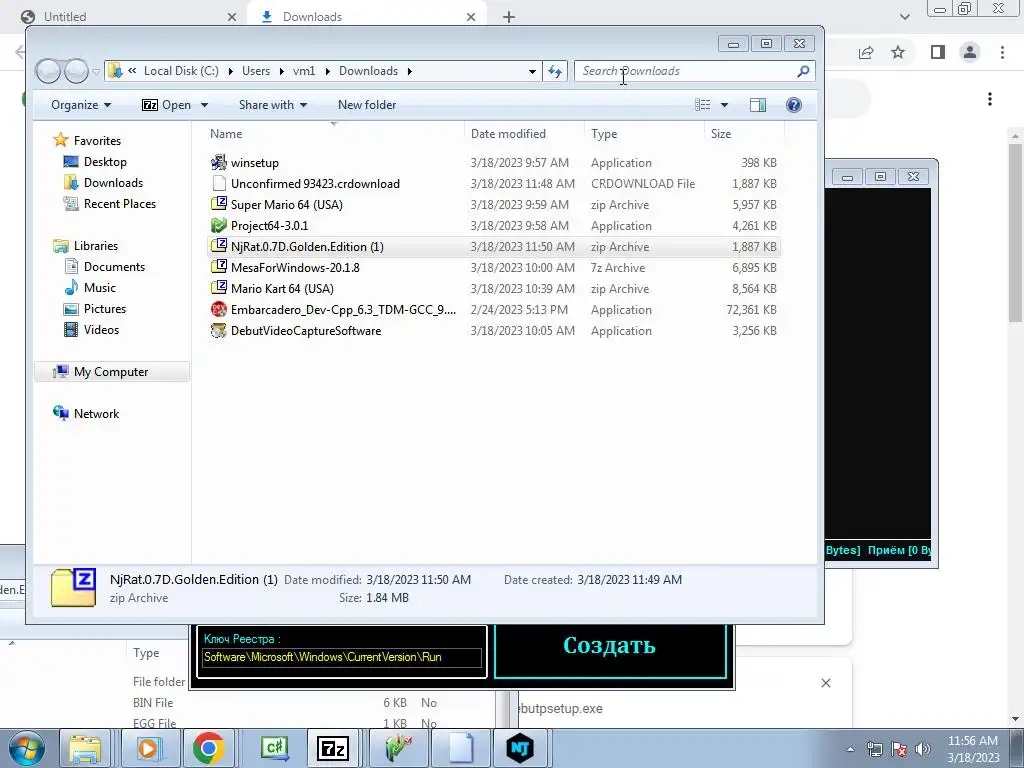Select the DebutVideoCaptureSoftware file icon
Screen dimensions: 1024x768
[219, 330]
